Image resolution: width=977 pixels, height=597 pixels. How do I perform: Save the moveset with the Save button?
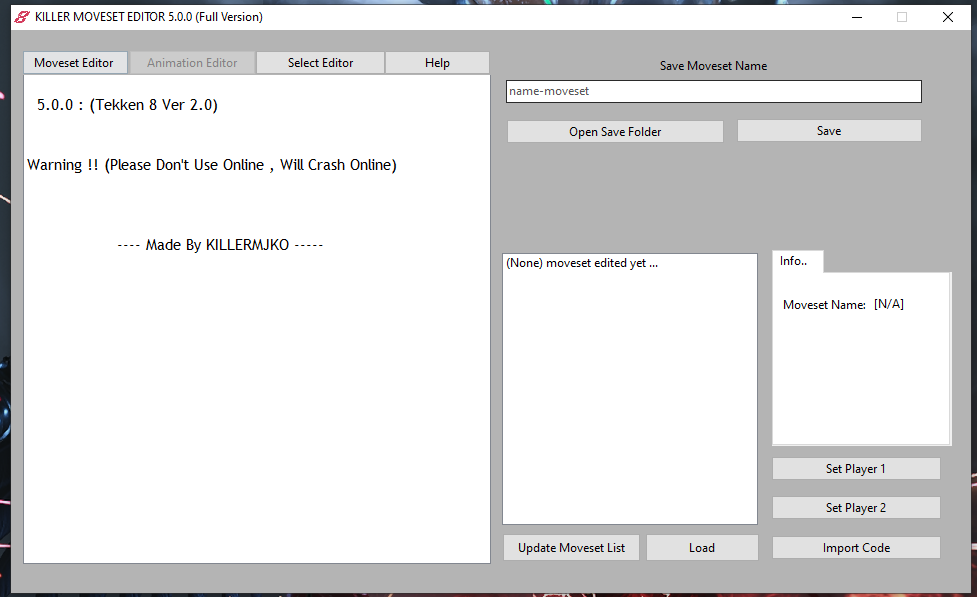point(829,131)
